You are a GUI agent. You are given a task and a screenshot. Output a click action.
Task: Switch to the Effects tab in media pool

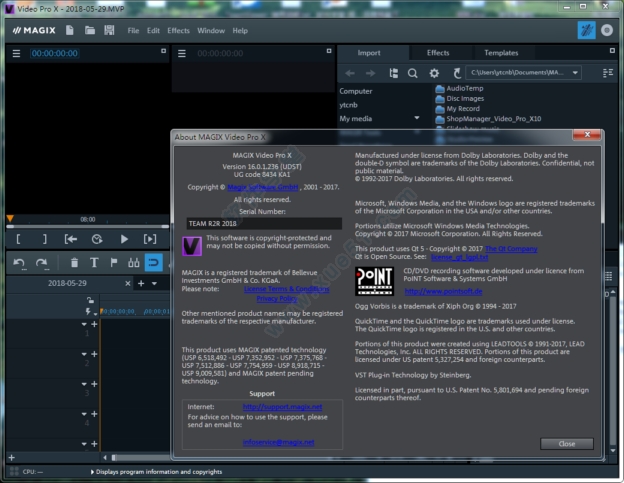pos(438,53)
